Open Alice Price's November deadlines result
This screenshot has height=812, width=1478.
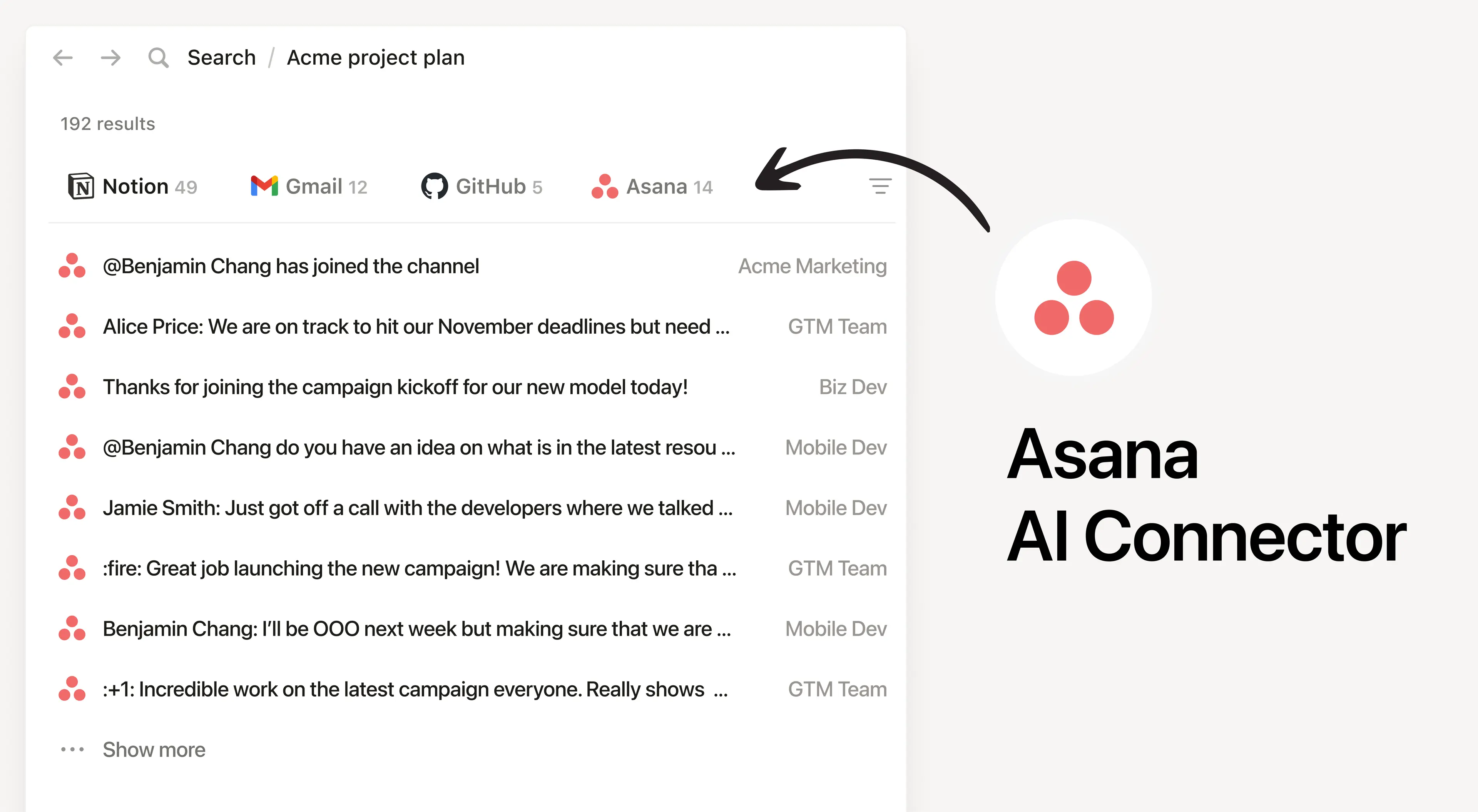tap(416, 326)
